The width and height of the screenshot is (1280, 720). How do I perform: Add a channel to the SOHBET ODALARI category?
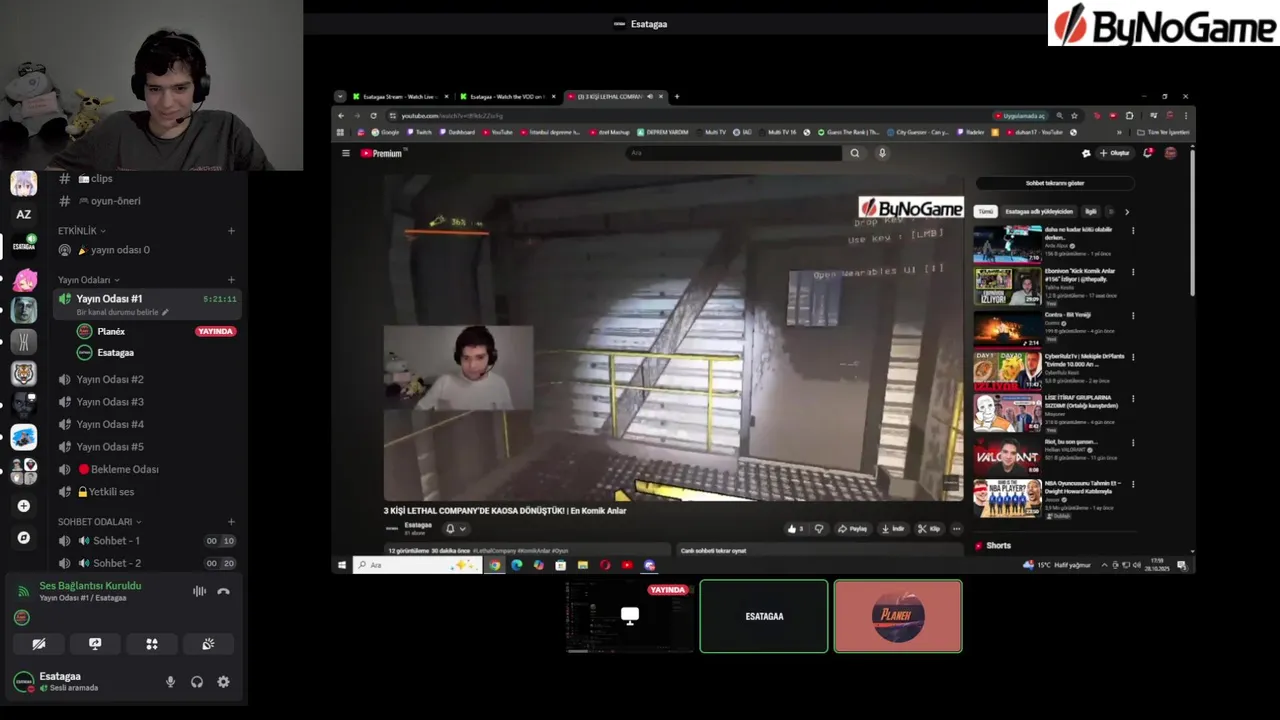[x=231, y=522]
